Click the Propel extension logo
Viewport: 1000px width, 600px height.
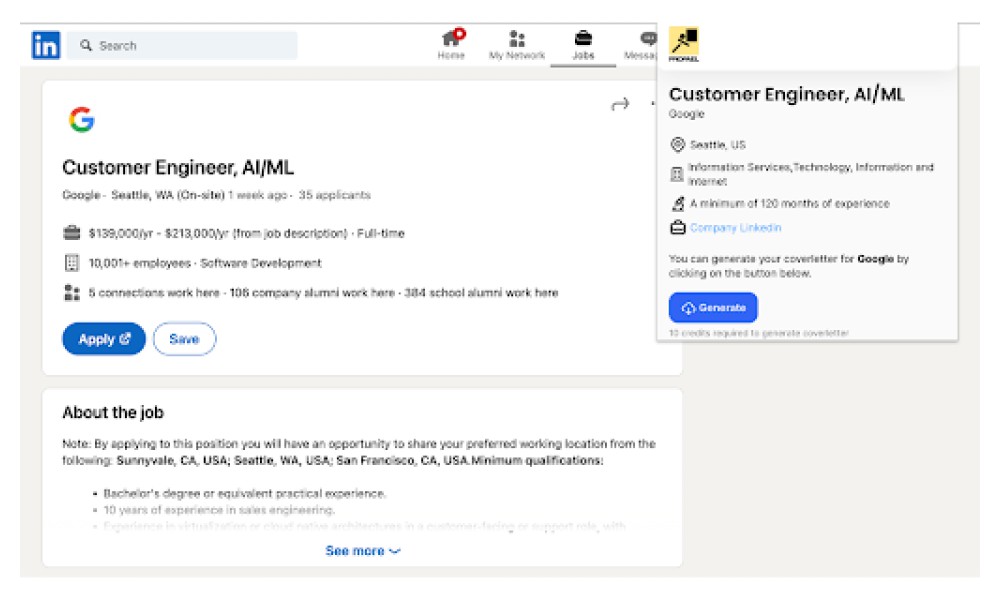tap(684, 44)
